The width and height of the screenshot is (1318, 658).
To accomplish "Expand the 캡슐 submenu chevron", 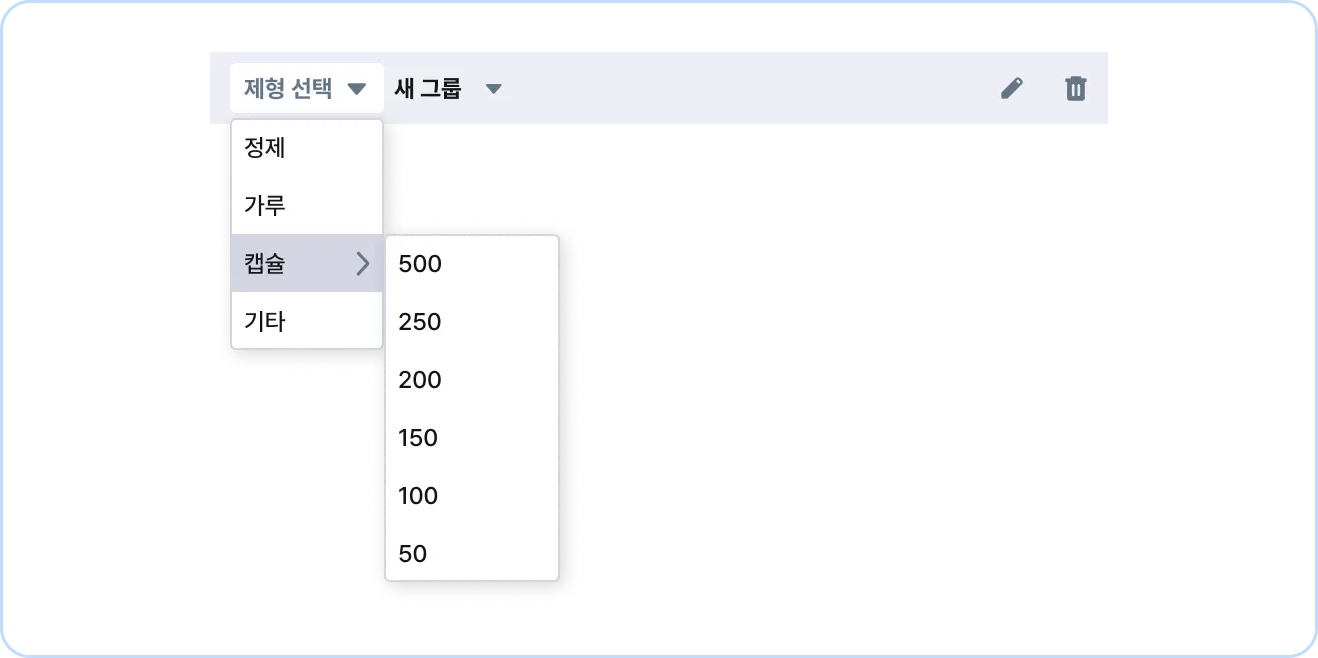I will [x=363, y=264].
